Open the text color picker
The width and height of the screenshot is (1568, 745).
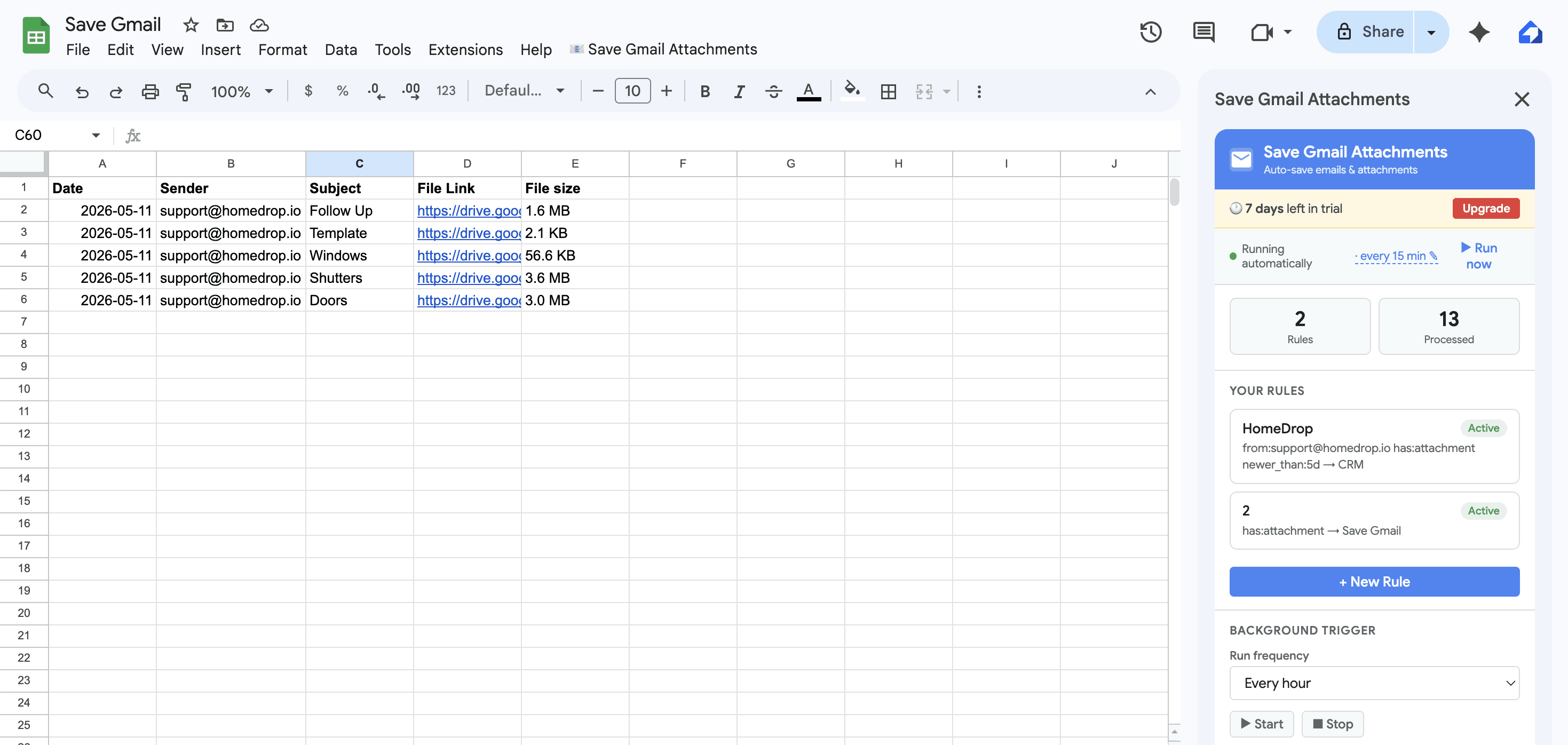tap(809, 91)
